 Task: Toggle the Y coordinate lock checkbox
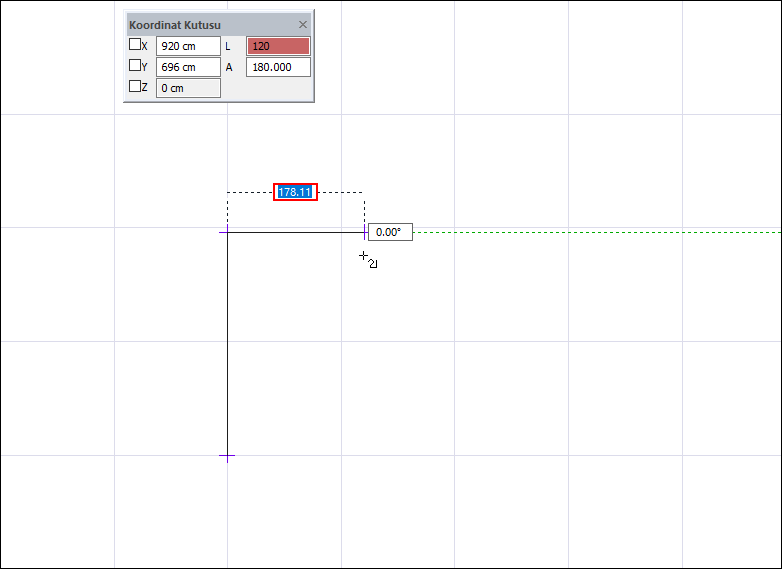click(x=135, y=66)
